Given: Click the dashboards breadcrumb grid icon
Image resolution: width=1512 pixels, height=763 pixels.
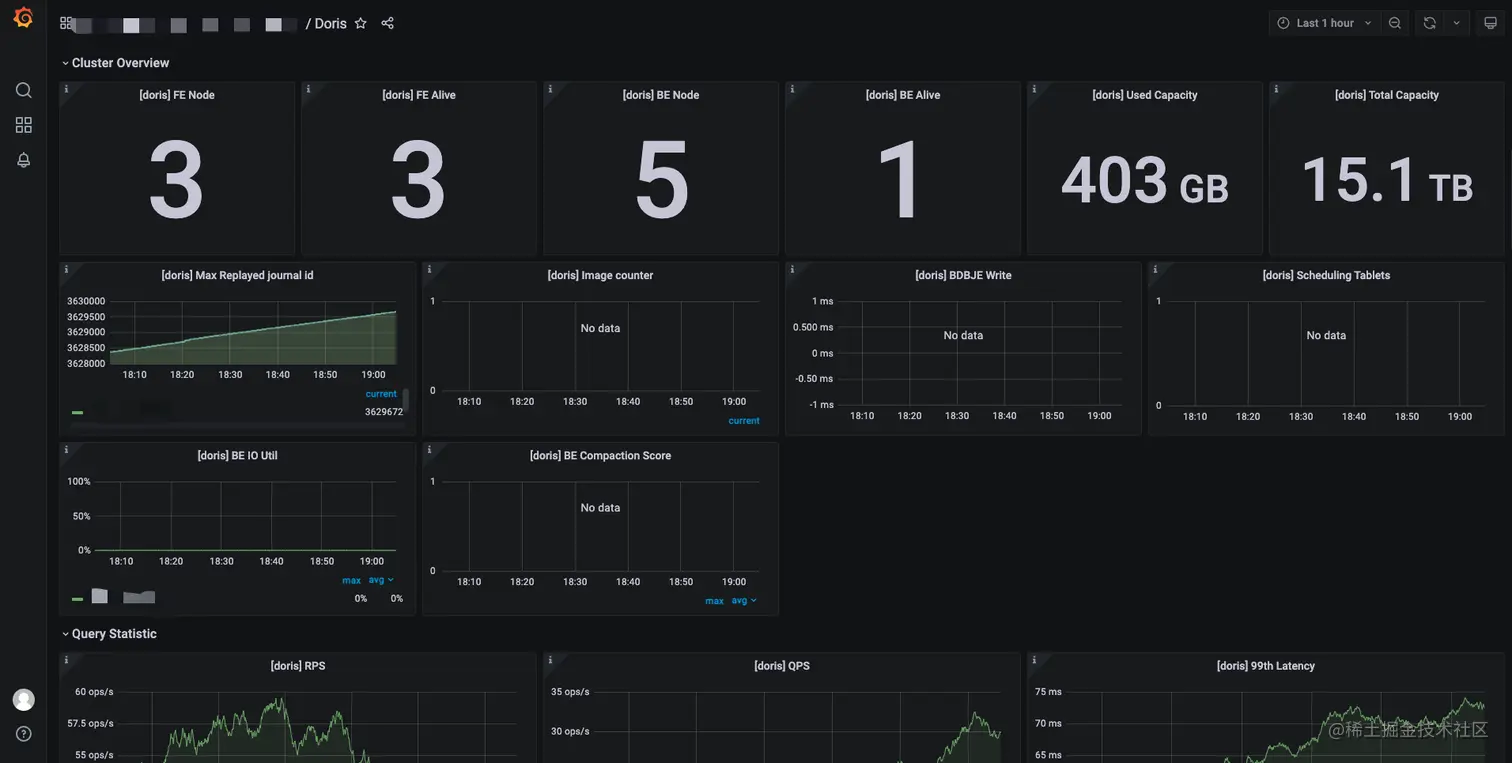Looking at the screenshot, I should pos(66,23).
